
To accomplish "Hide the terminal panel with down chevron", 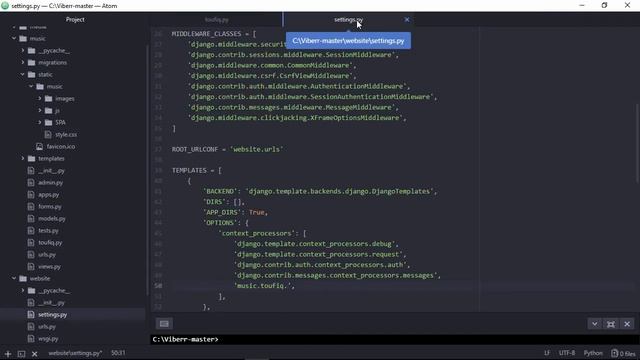I will [x=594, y=324].
